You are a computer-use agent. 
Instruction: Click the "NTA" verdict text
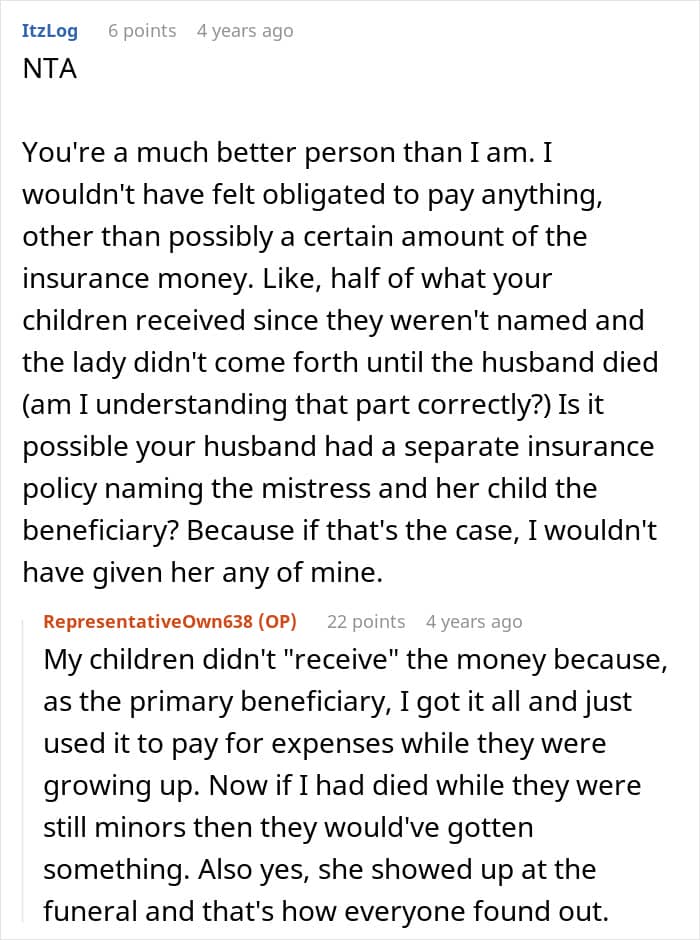[x=49, y=71]
